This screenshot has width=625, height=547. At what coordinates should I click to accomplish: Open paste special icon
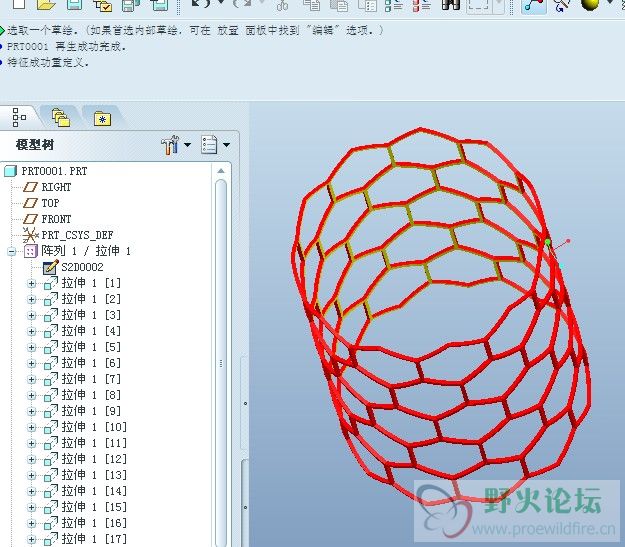[x=368, y=5]
